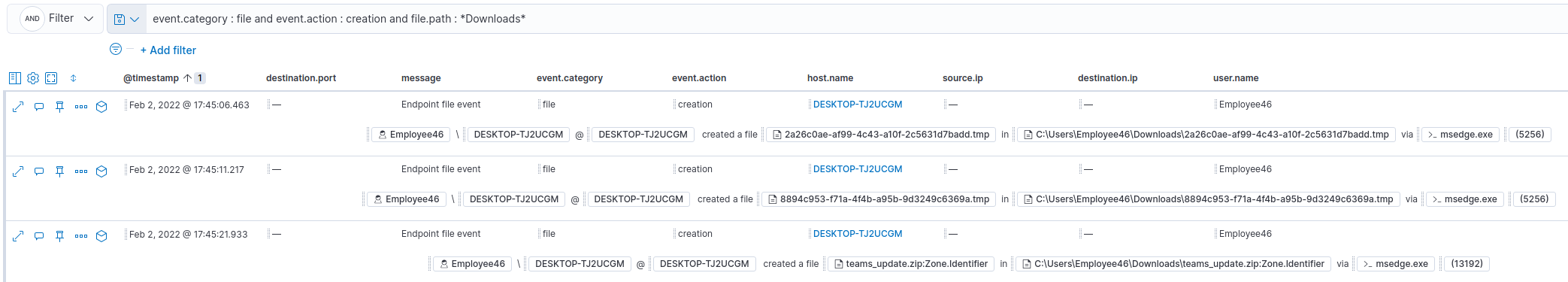Expand event details for 17:45:06.463 row
This screenshot has height=282, width=1568.
tap(18, 107)
